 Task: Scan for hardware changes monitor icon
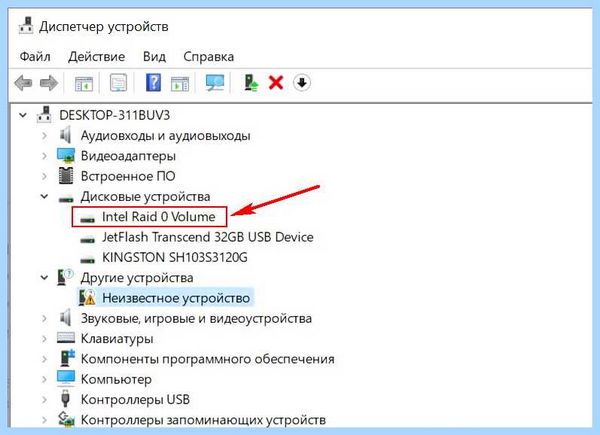coord(215,83)
